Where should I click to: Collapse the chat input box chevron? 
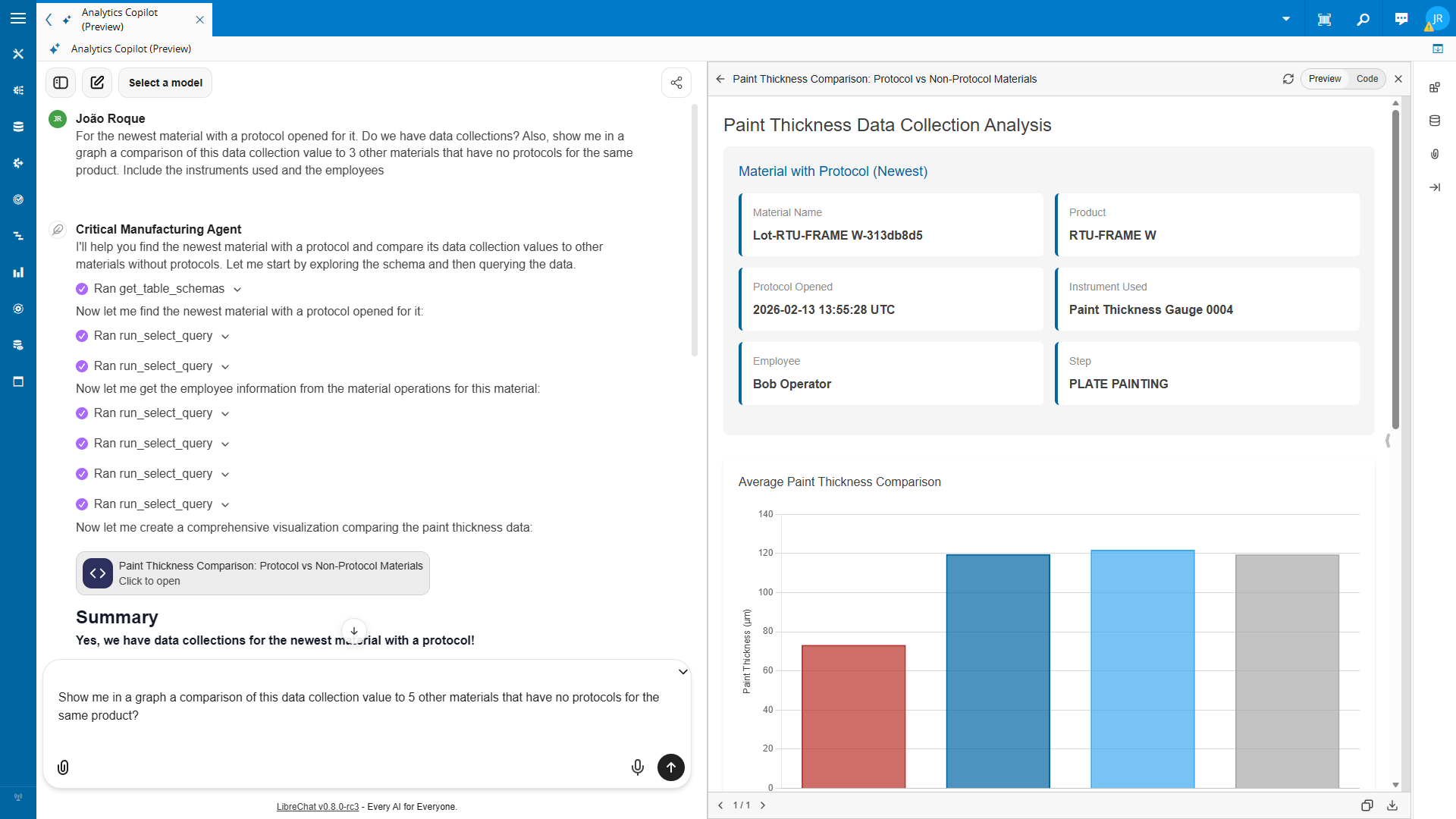[x=682, y=672]
